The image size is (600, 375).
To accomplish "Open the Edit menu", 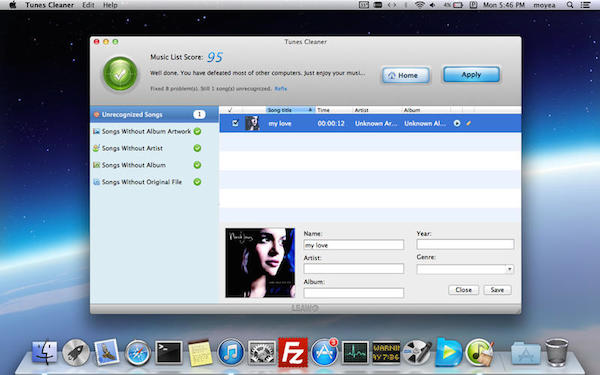I will (88, 5).
